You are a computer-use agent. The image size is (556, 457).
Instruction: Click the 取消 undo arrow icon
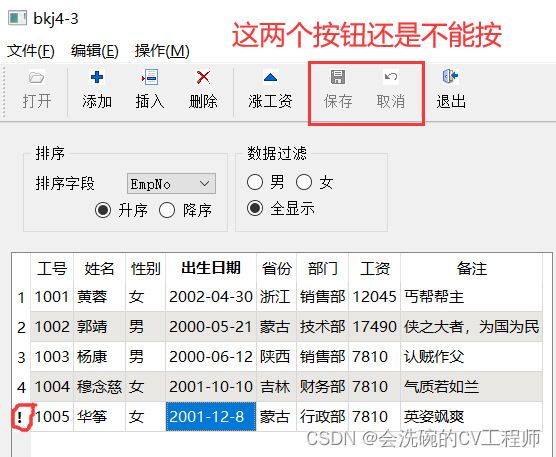(x=391, y=77)
